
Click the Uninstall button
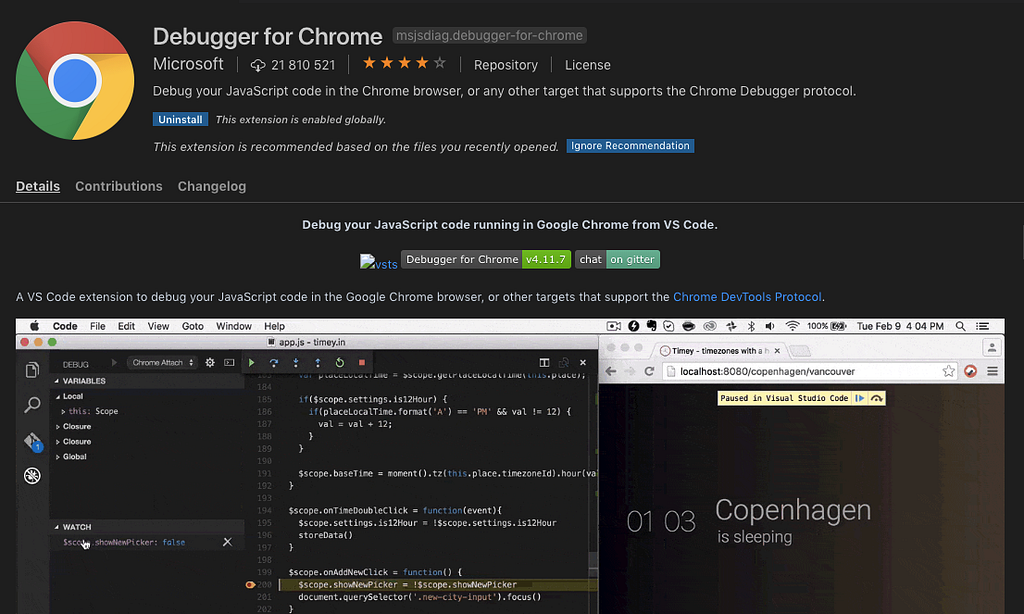pos(180,120)
